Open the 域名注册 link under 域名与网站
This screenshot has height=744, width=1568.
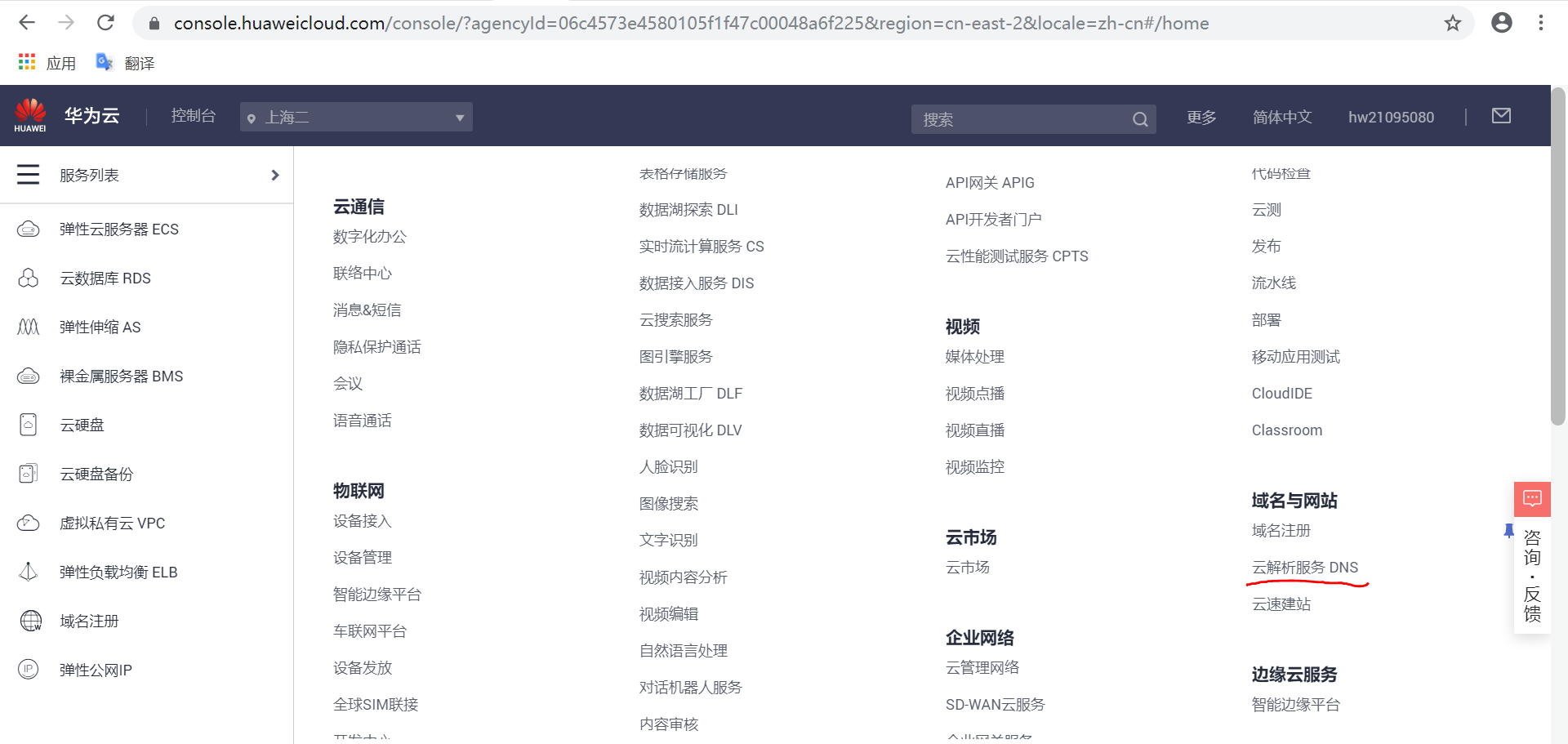click(x=1279, y=530)
